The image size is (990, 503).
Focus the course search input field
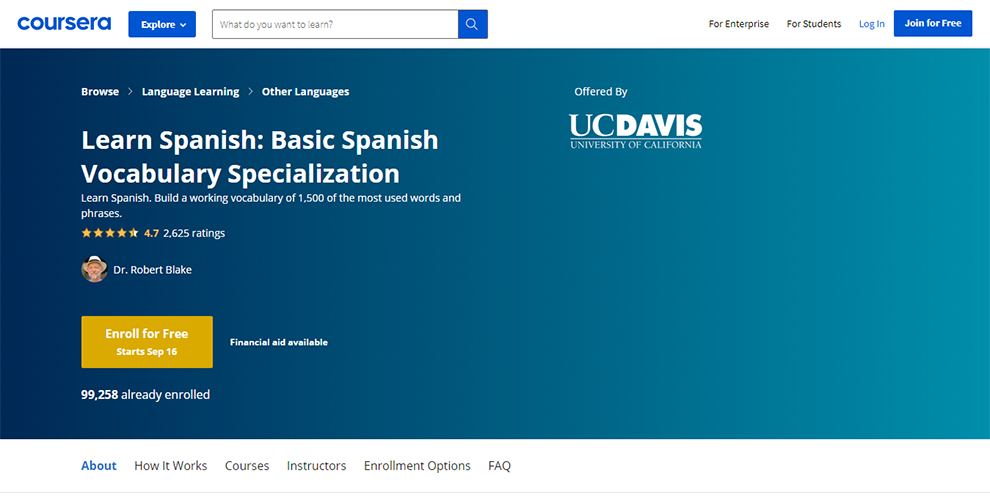335,25
